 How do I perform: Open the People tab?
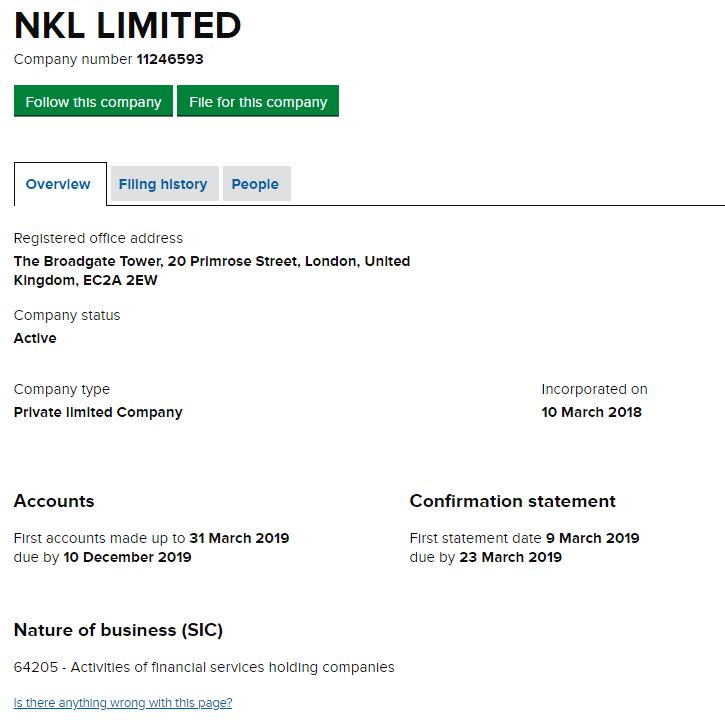point(255,184)
